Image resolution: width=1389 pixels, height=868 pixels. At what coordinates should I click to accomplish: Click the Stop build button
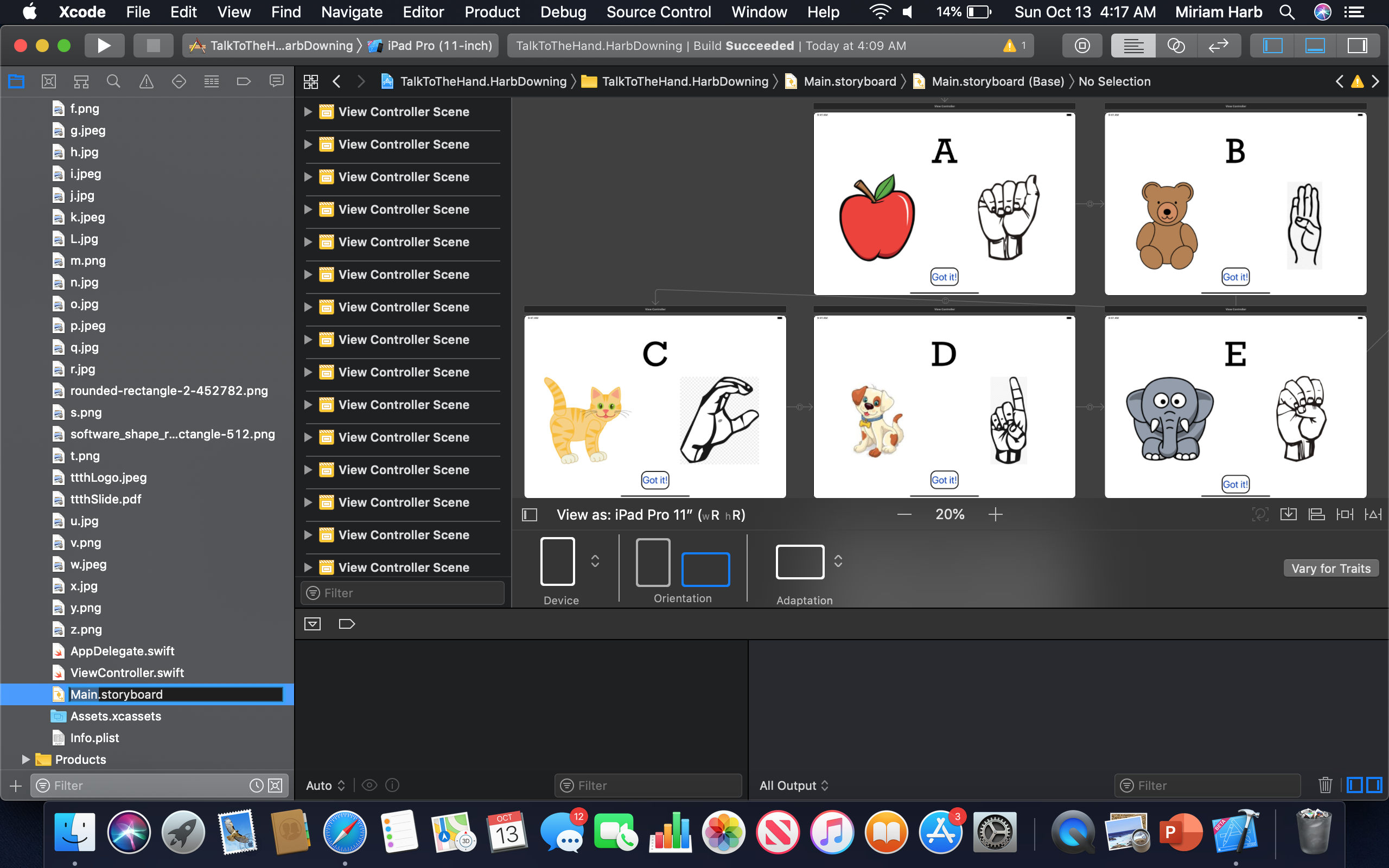[152, 46]
